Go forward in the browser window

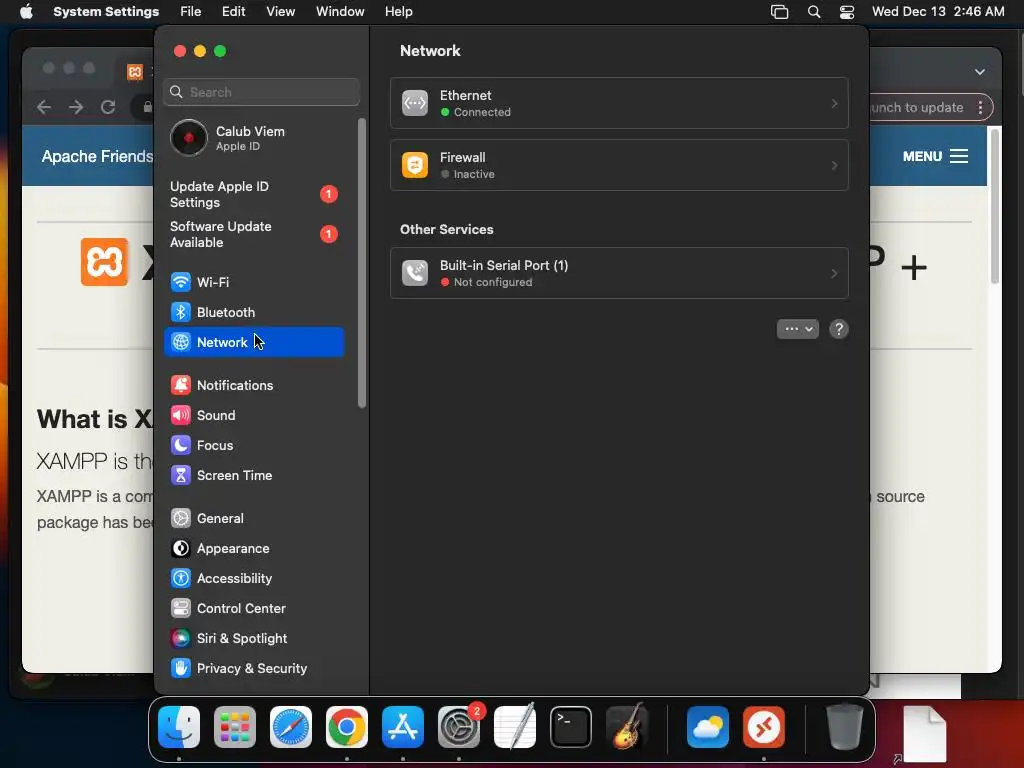pos(76,107)
